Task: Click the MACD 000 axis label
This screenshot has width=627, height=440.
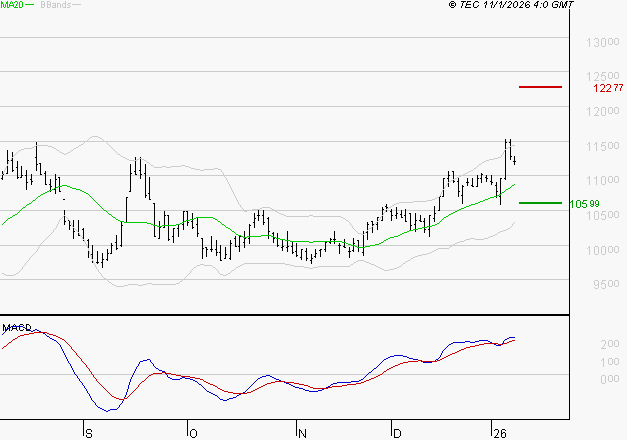Action: (x=610, y=379)
